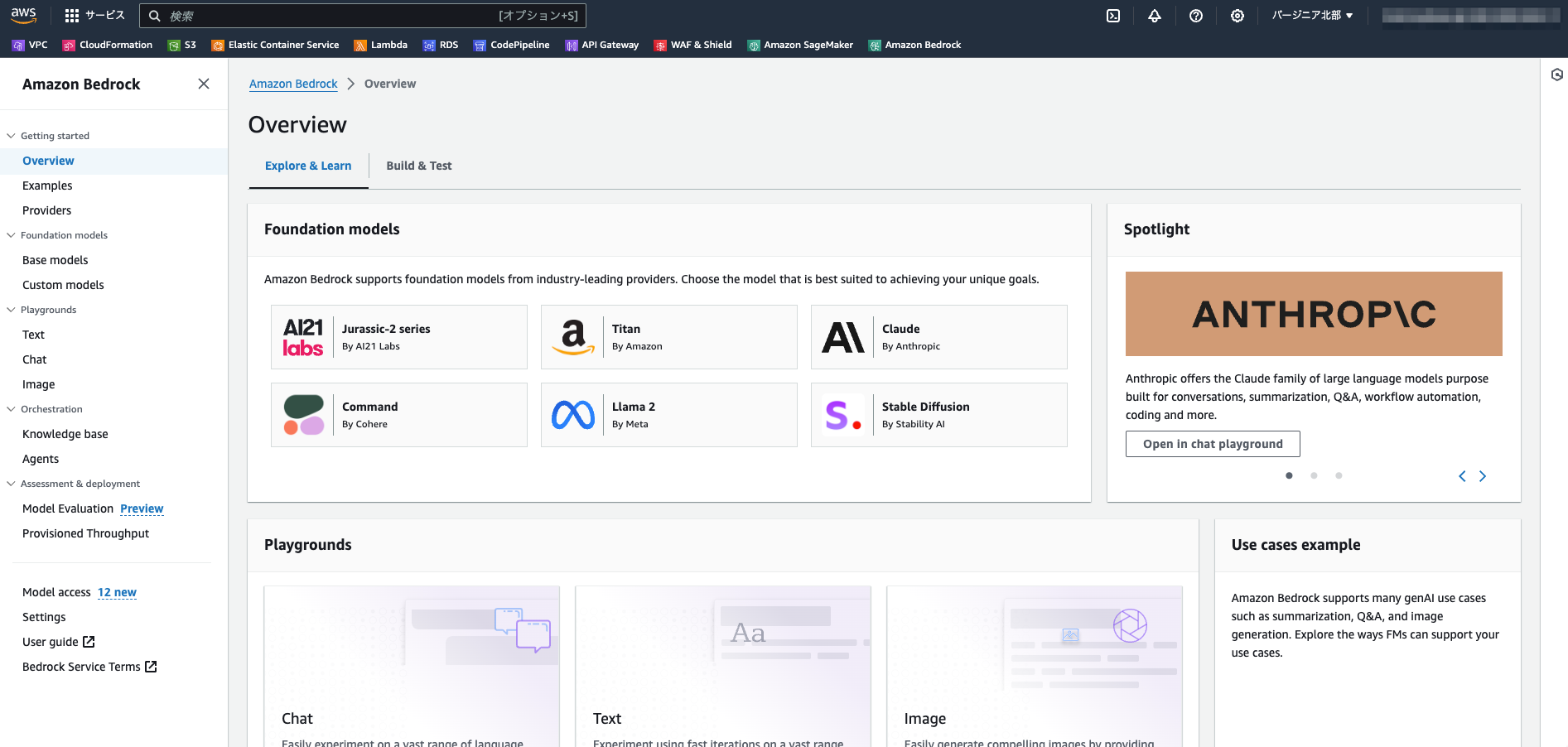Viewport: 1568px width, 747px height.
Task: Open the notifications bell
Action: point(1155,16)
